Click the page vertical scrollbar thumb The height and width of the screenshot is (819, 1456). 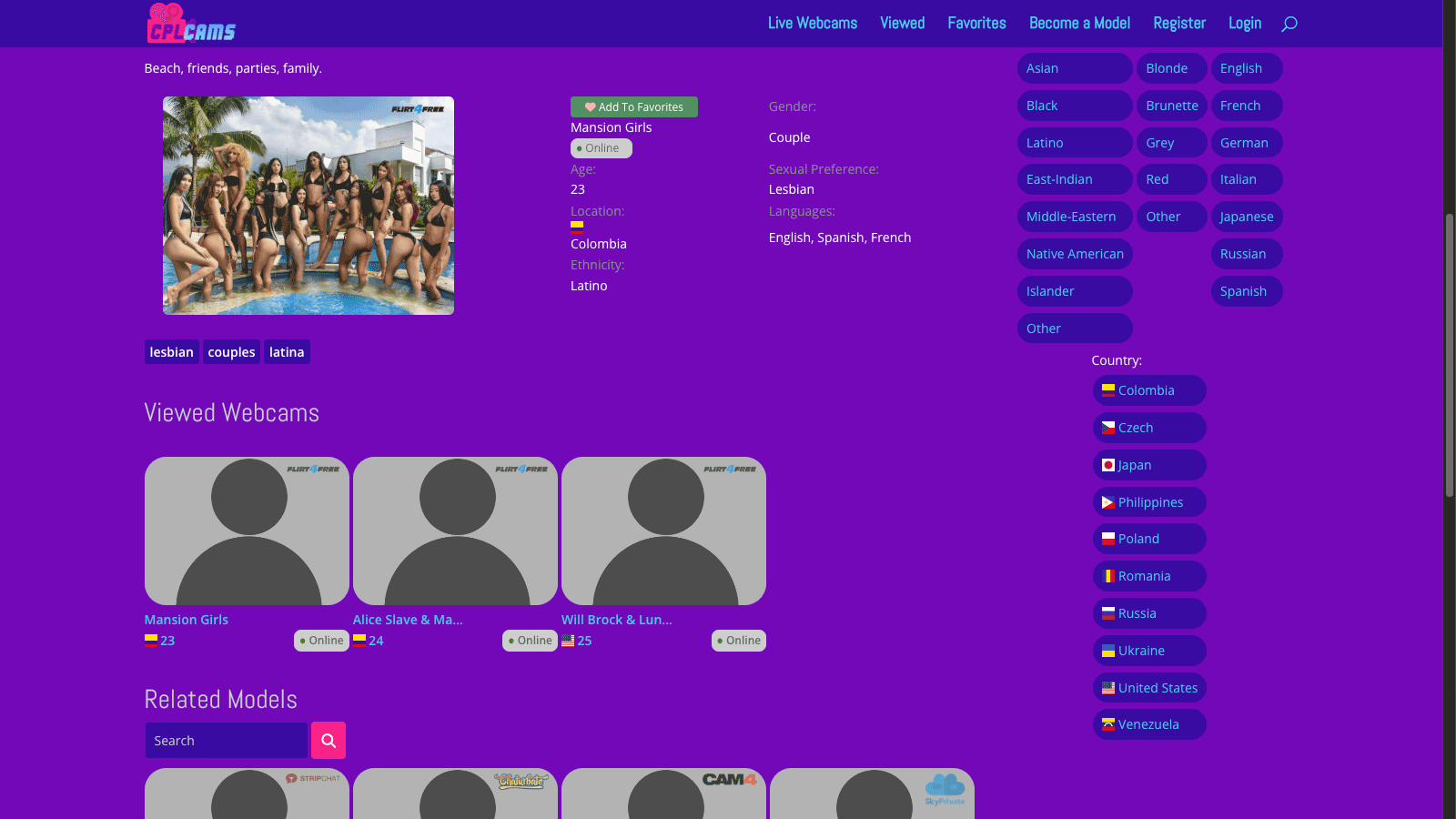click(1450, 355)
